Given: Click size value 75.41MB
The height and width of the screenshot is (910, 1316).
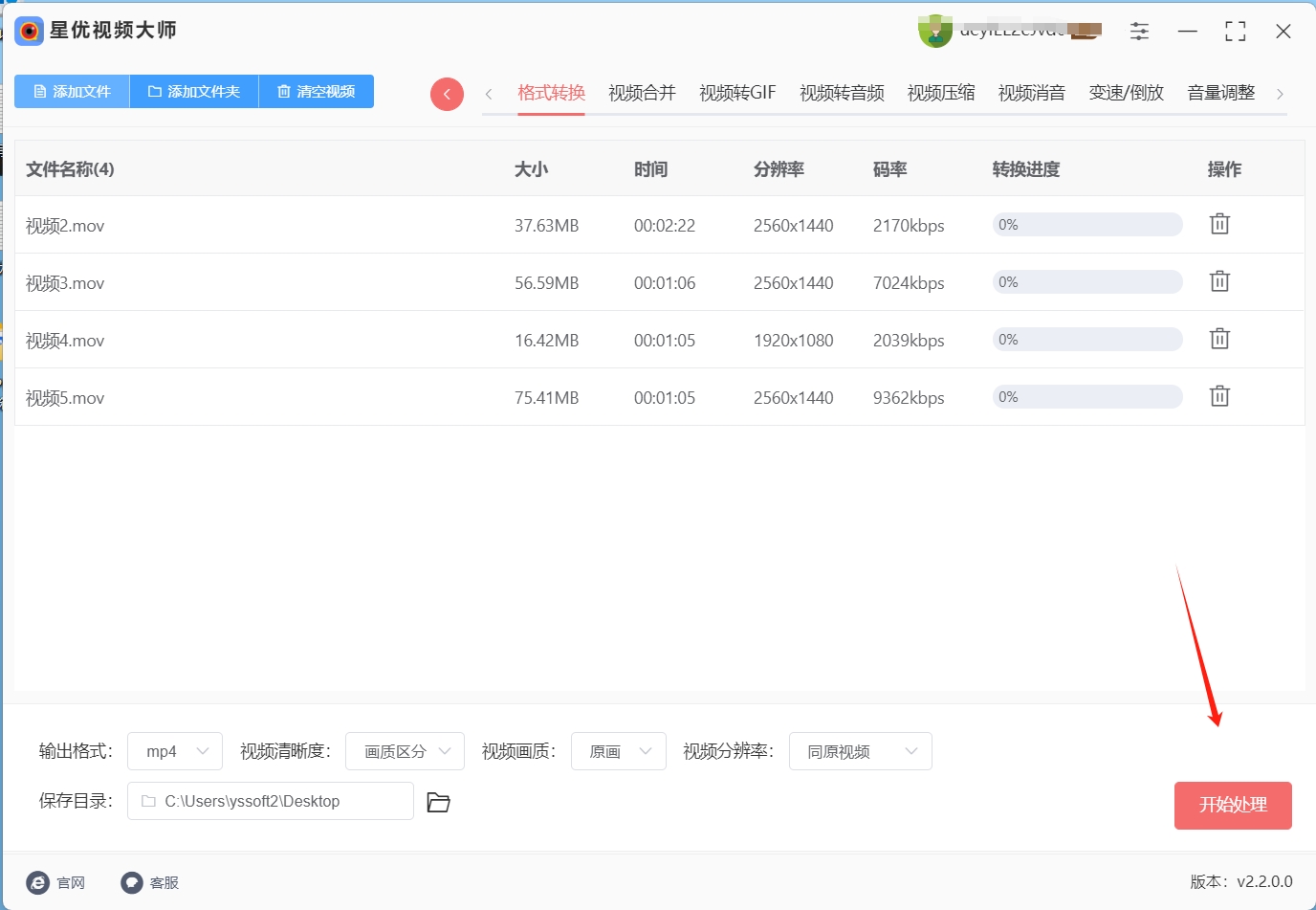Looking at the screenshot, I should tap(547, 398).
